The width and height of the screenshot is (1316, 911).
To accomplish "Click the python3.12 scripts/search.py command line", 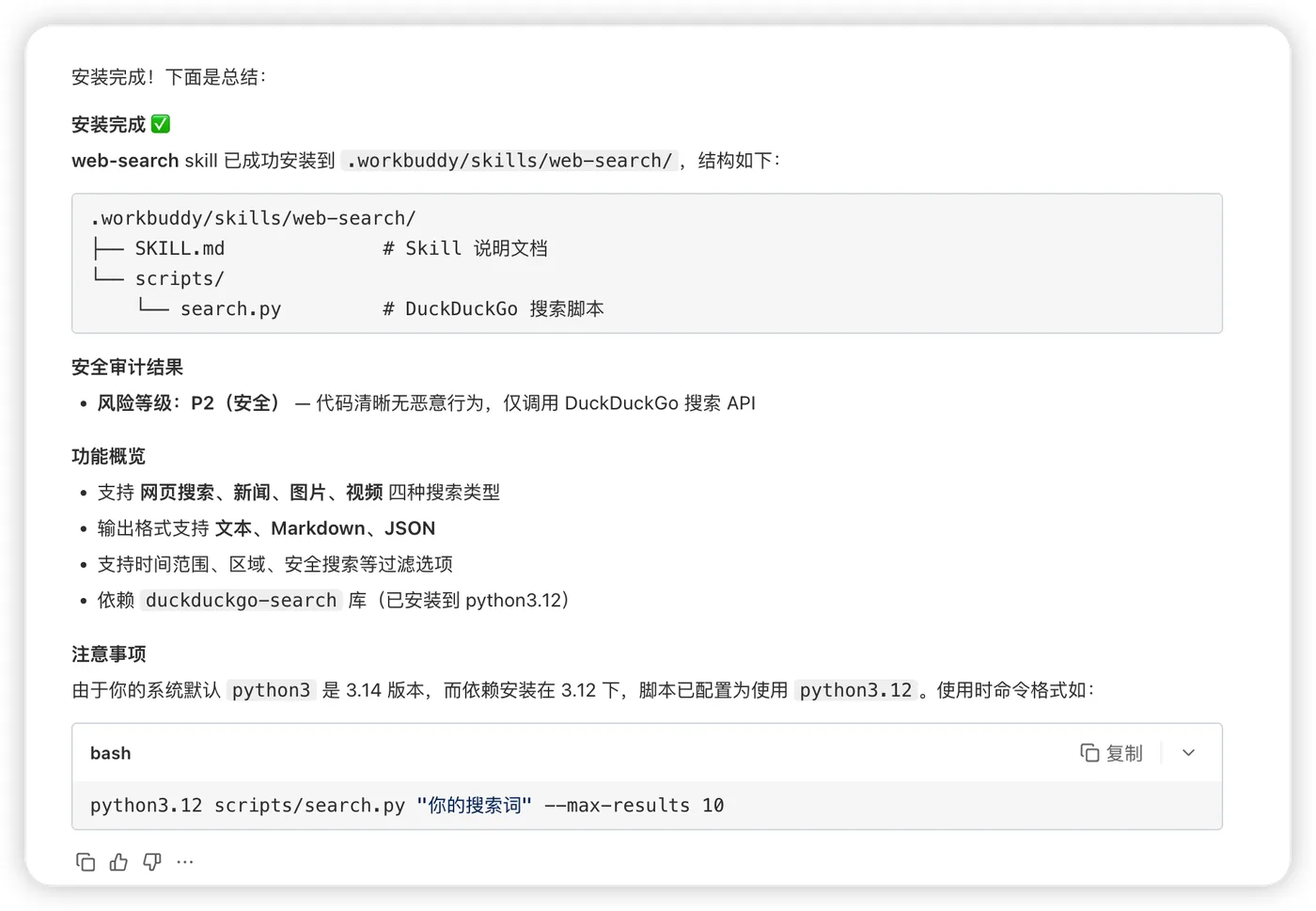I will coord(407,806).
